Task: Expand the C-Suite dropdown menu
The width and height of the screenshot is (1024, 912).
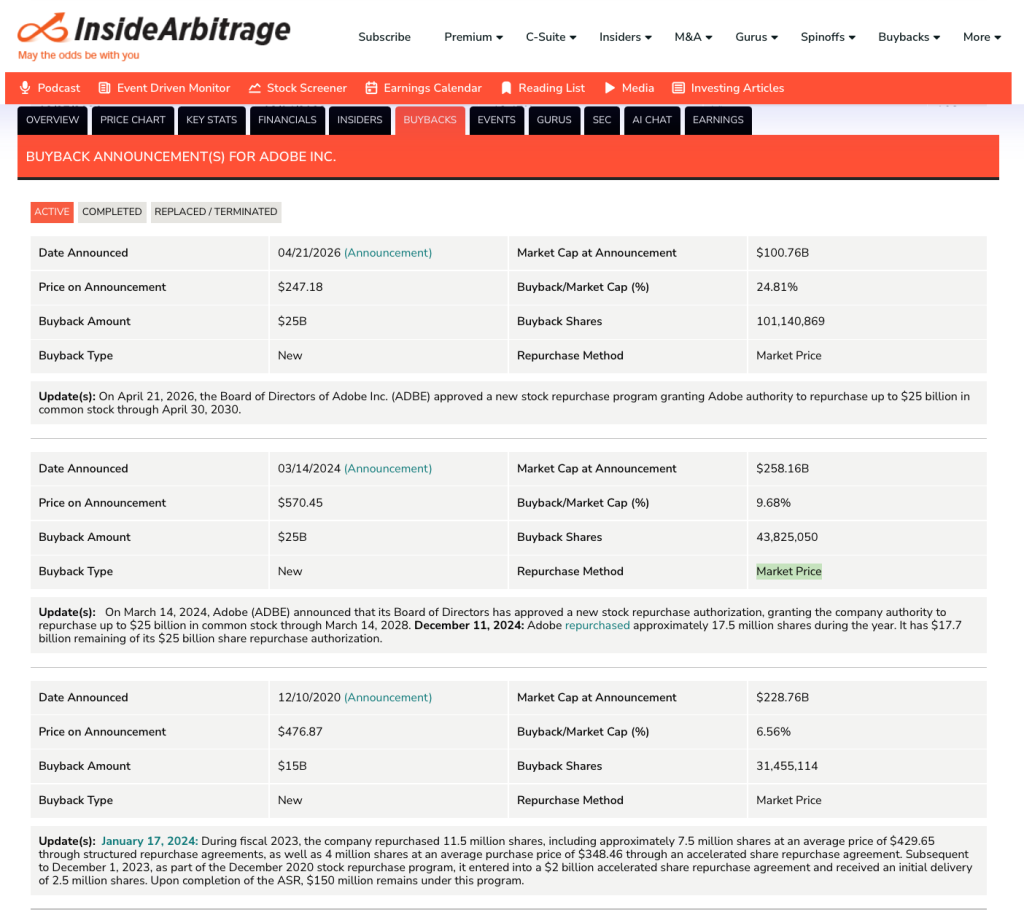Action: click(x=551, y=37)
